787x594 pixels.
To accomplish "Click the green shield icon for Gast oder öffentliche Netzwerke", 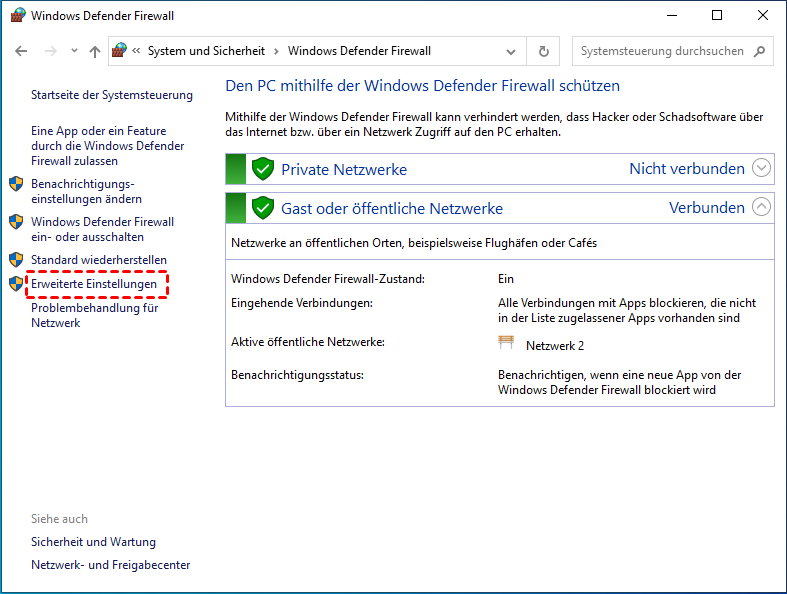I will (263, 208).
